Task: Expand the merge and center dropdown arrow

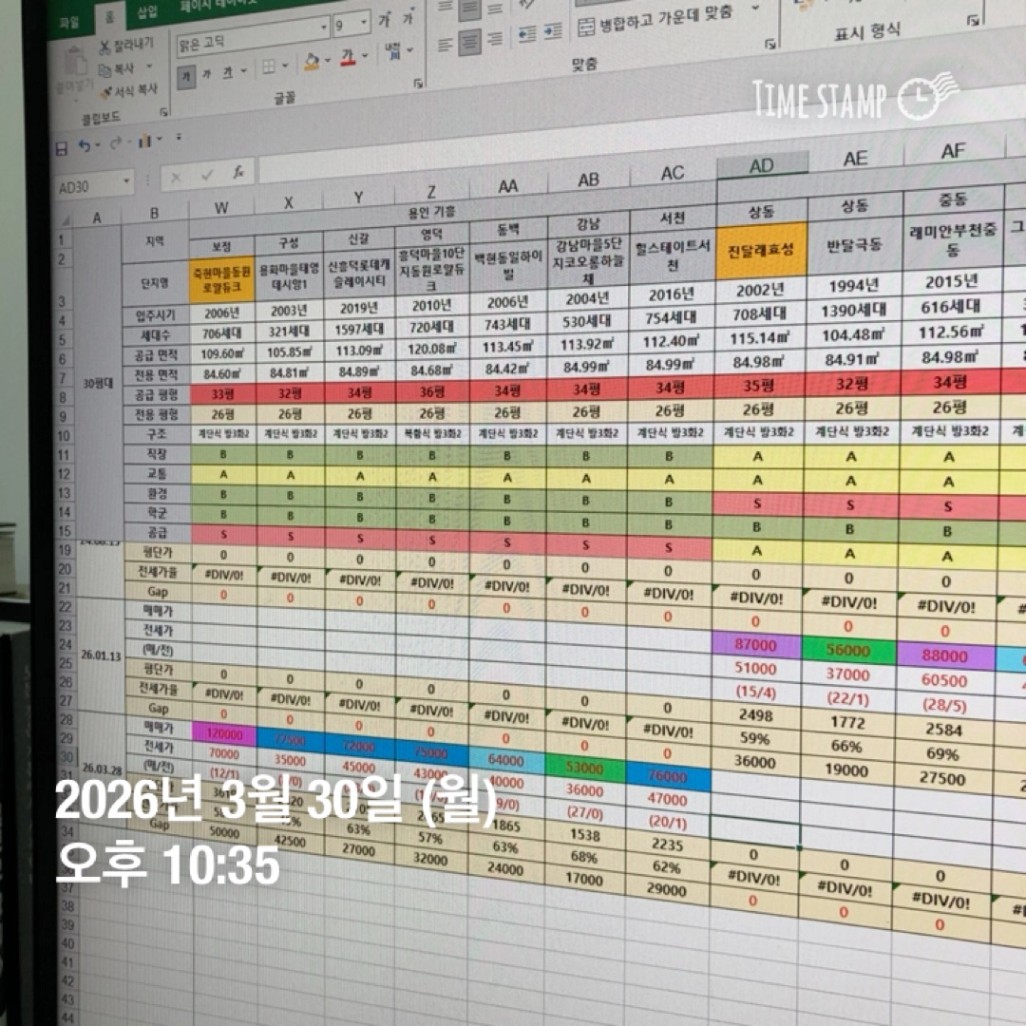Action: coord(755,9)
